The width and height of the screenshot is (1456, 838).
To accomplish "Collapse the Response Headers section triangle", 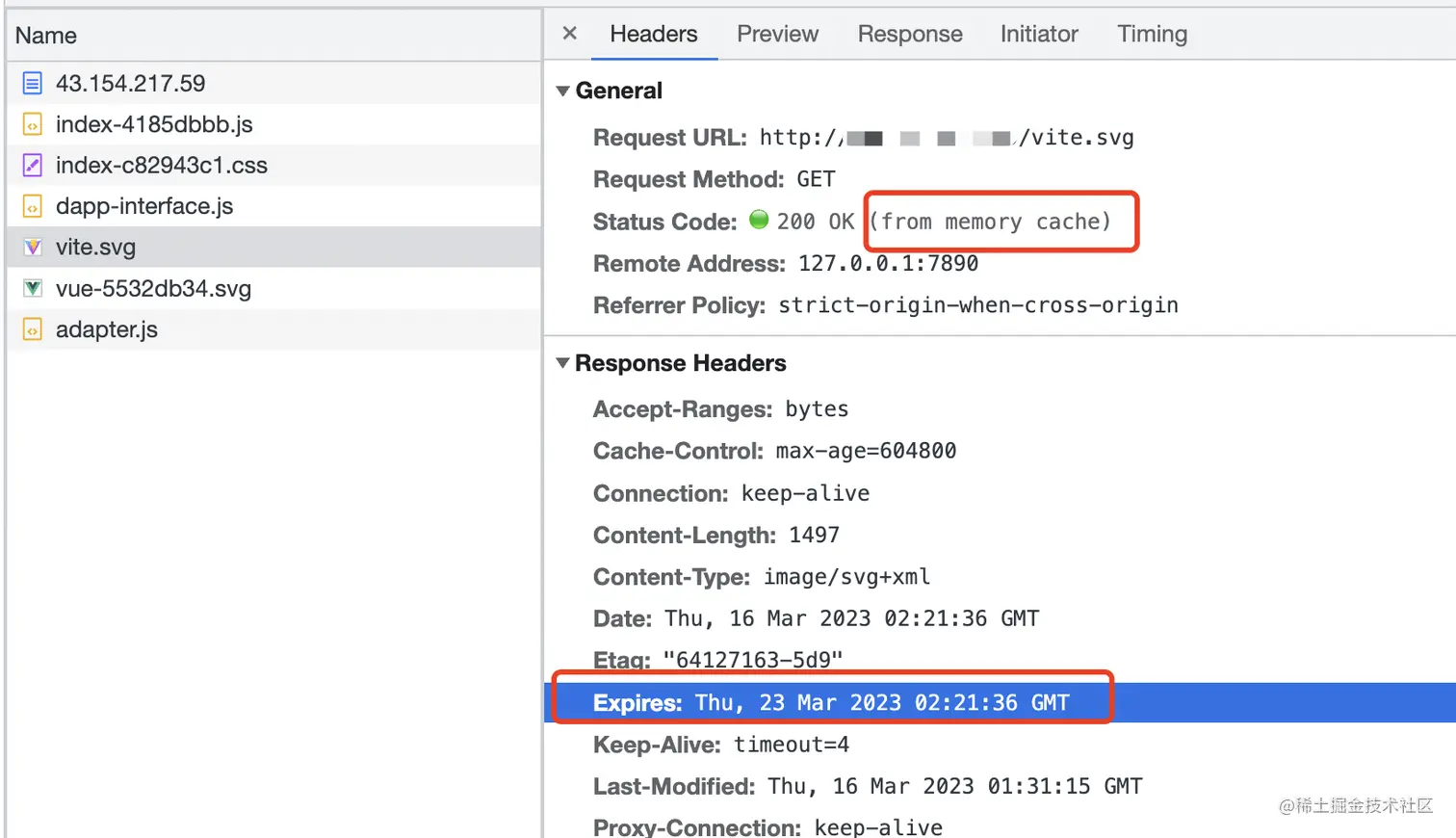I will click(x=562, y=363).
